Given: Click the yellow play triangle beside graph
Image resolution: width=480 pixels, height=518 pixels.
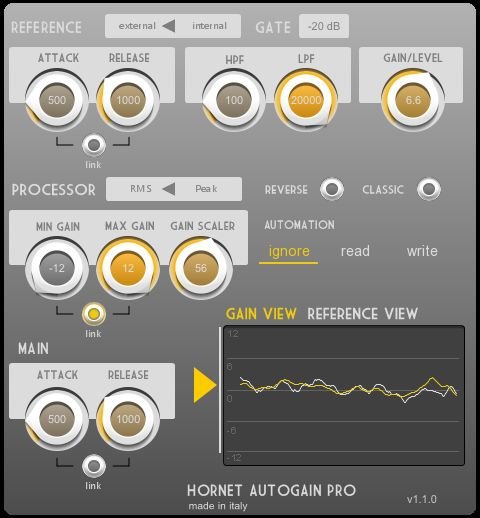Looking at the screenshot, I should 205,385.
